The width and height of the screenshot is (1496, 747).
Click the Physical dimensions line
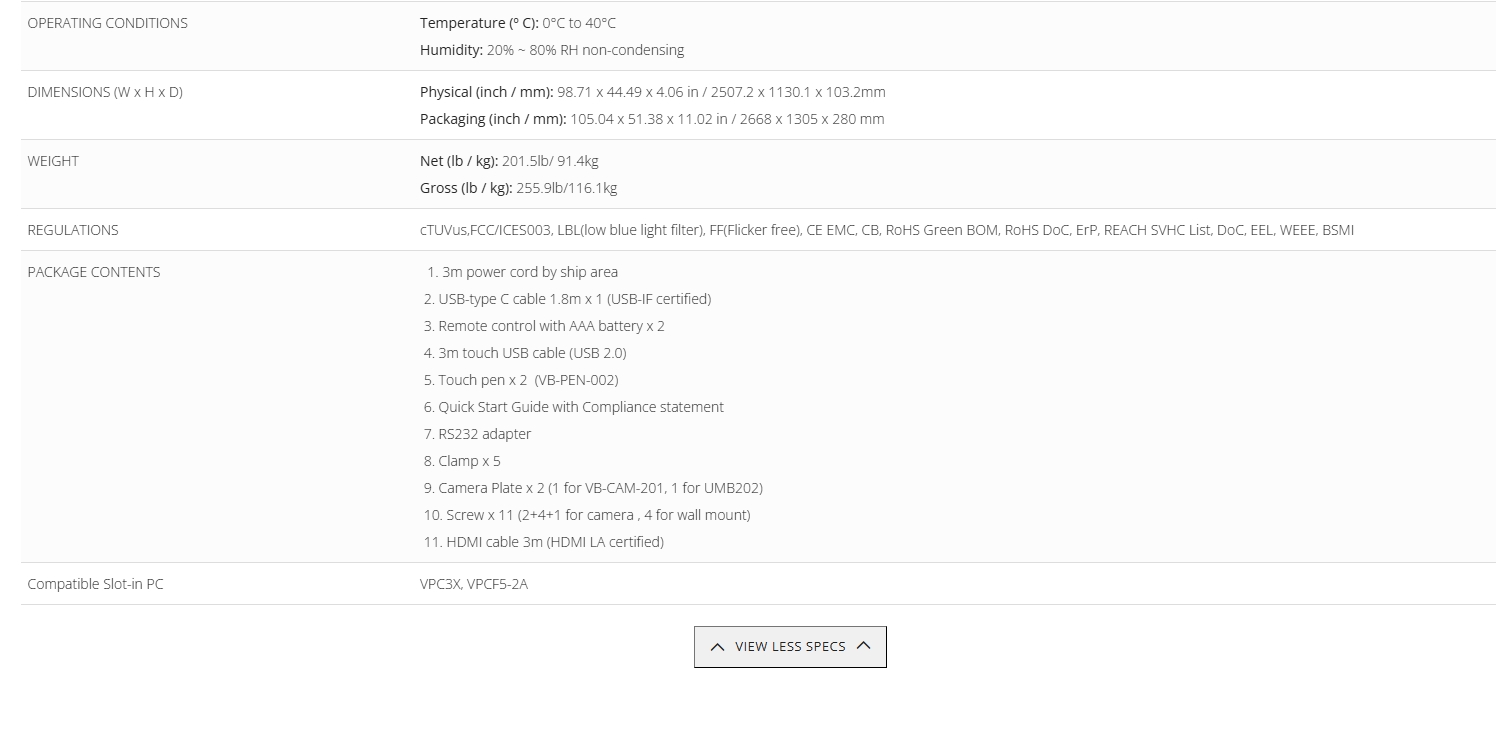coord(653,92)
